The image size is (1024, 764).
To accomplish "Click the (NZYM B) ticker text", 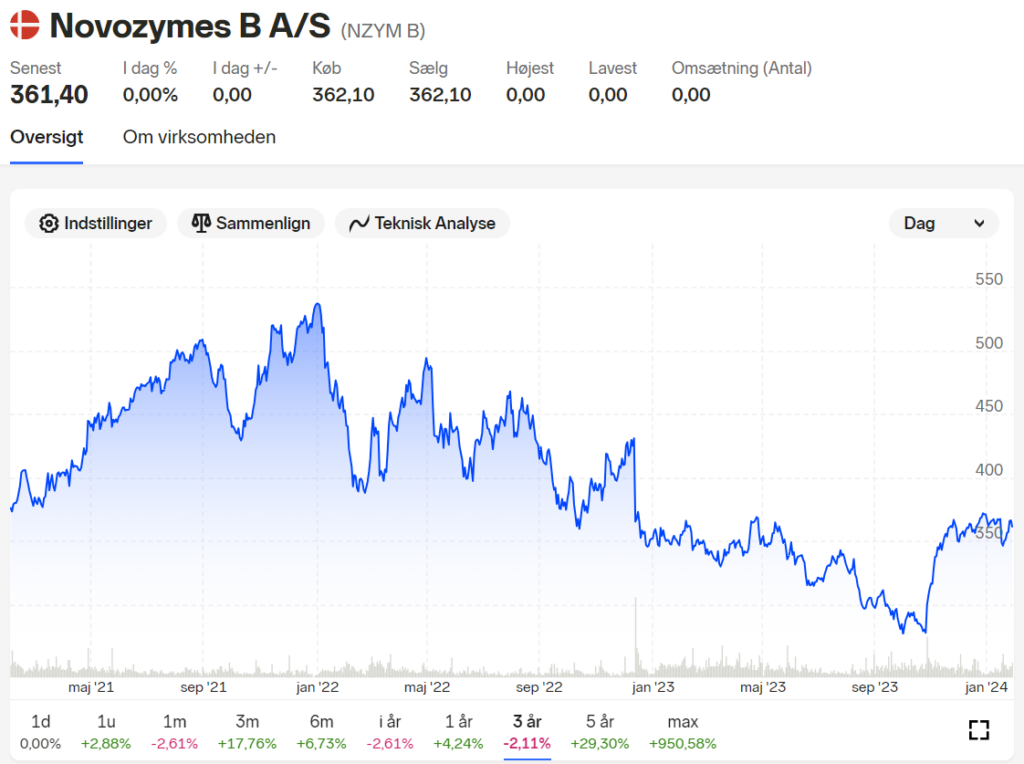I will (383, 31).
